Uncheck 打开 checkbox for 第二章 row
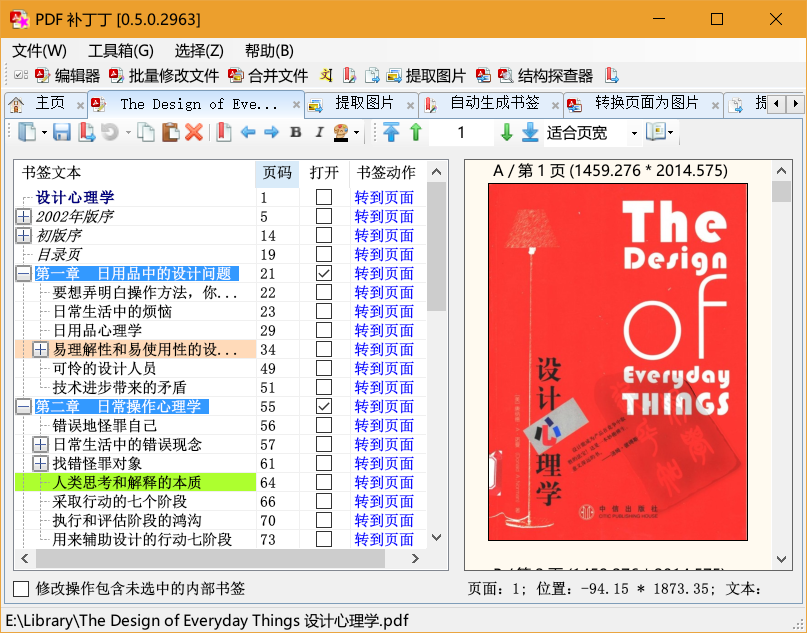Viewport: 807px width, 633px height. [x=324, y=407]
